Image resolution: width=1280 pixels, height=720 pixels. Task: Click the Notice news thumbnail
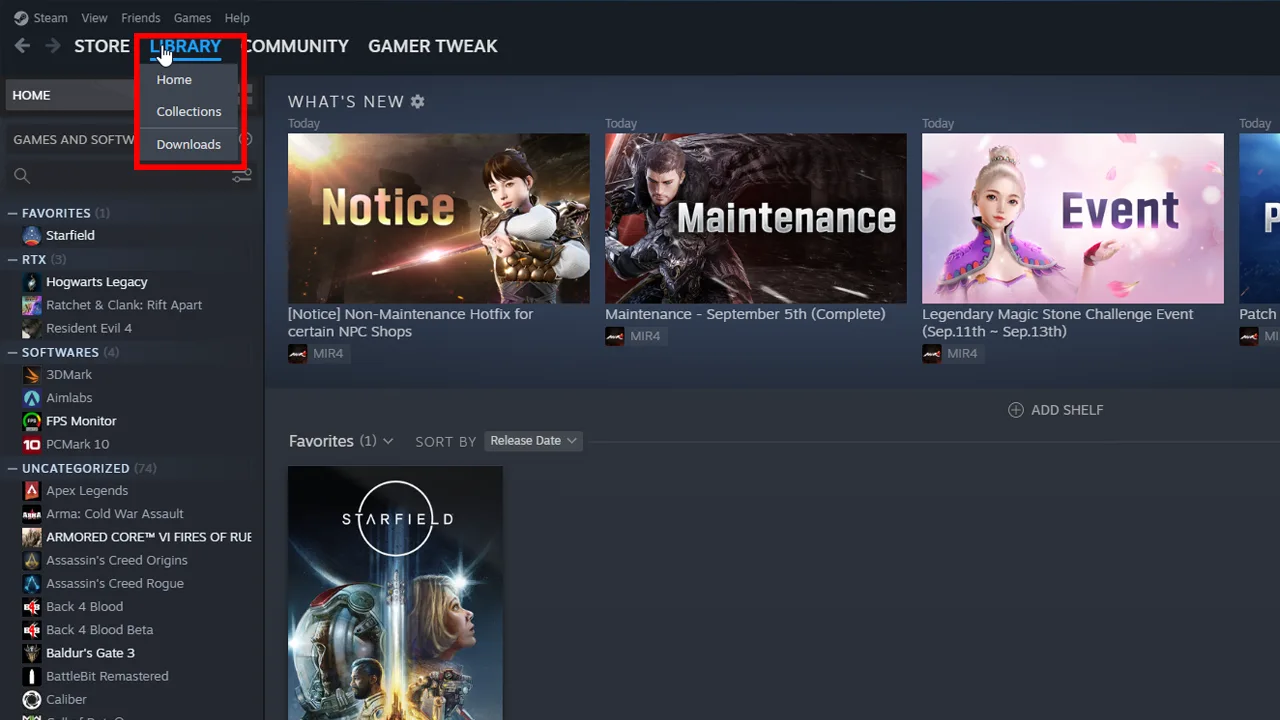[438, 218]
